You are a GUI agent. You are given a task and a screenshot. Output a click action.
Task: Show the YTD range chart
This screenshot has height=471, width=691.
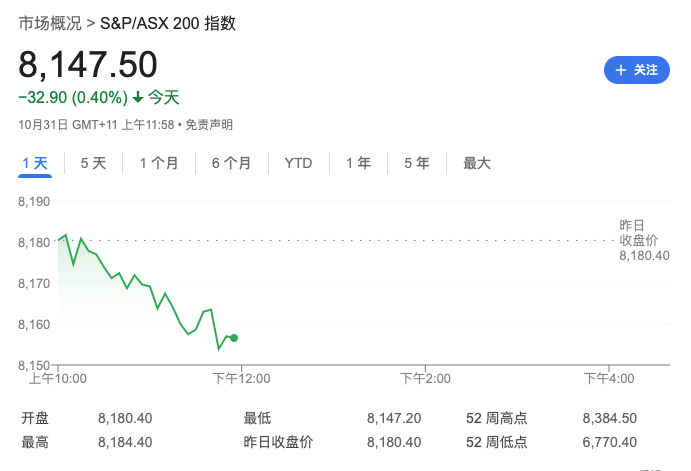(298, 163)
